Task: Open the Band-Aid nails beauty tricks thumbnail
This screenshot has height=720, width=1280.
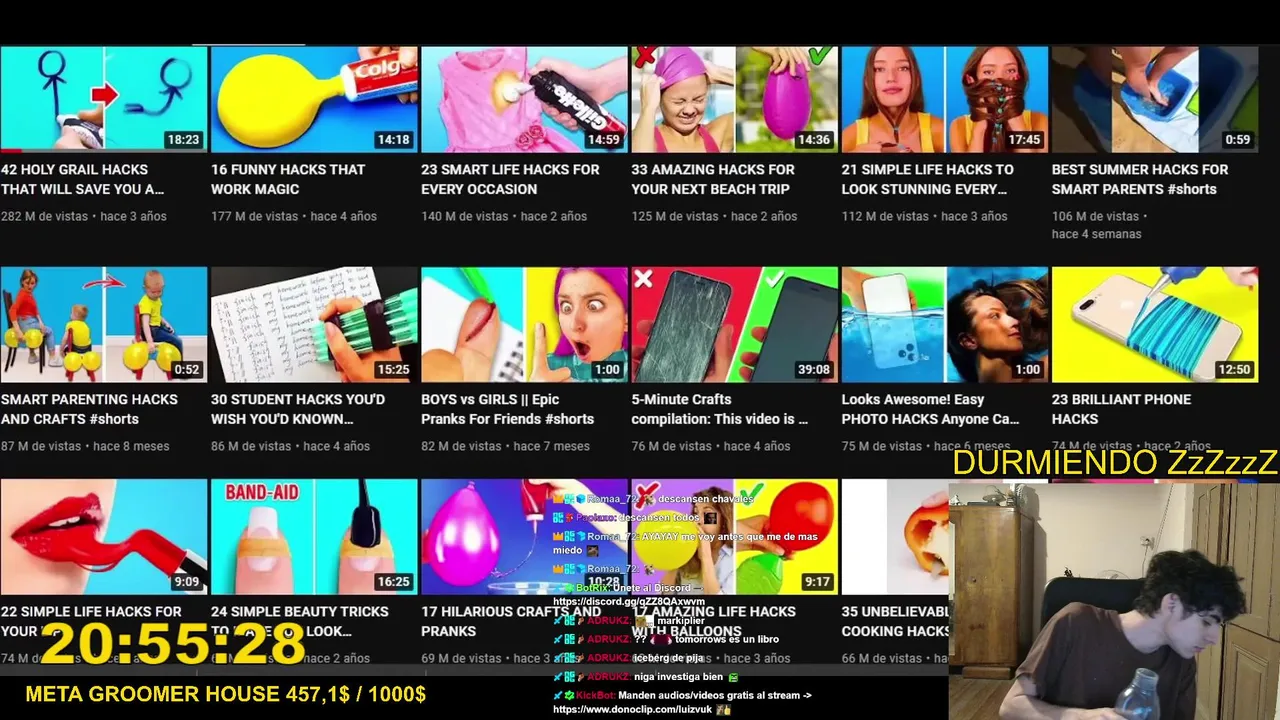Action: pos(314,536)
